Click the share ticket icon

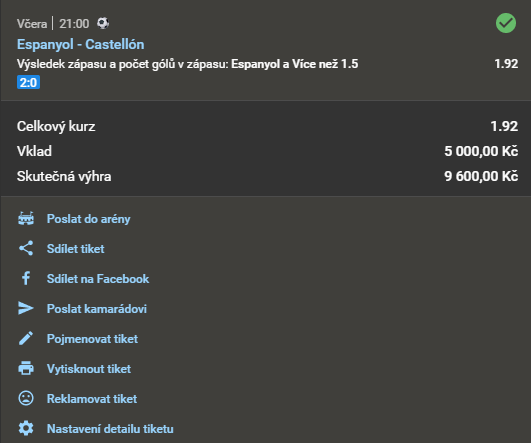[26, 248]
